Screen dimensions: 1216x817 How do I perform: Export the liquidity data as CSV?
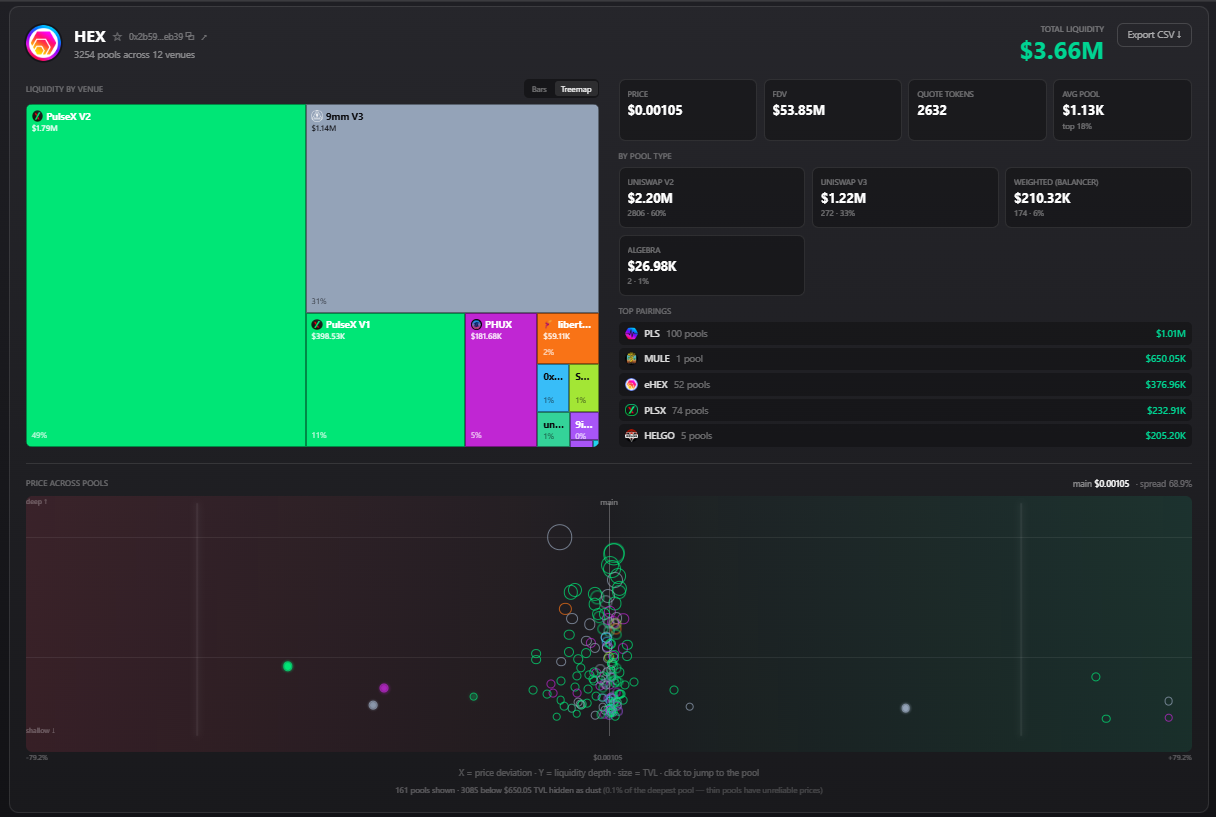pos(1154,35)
